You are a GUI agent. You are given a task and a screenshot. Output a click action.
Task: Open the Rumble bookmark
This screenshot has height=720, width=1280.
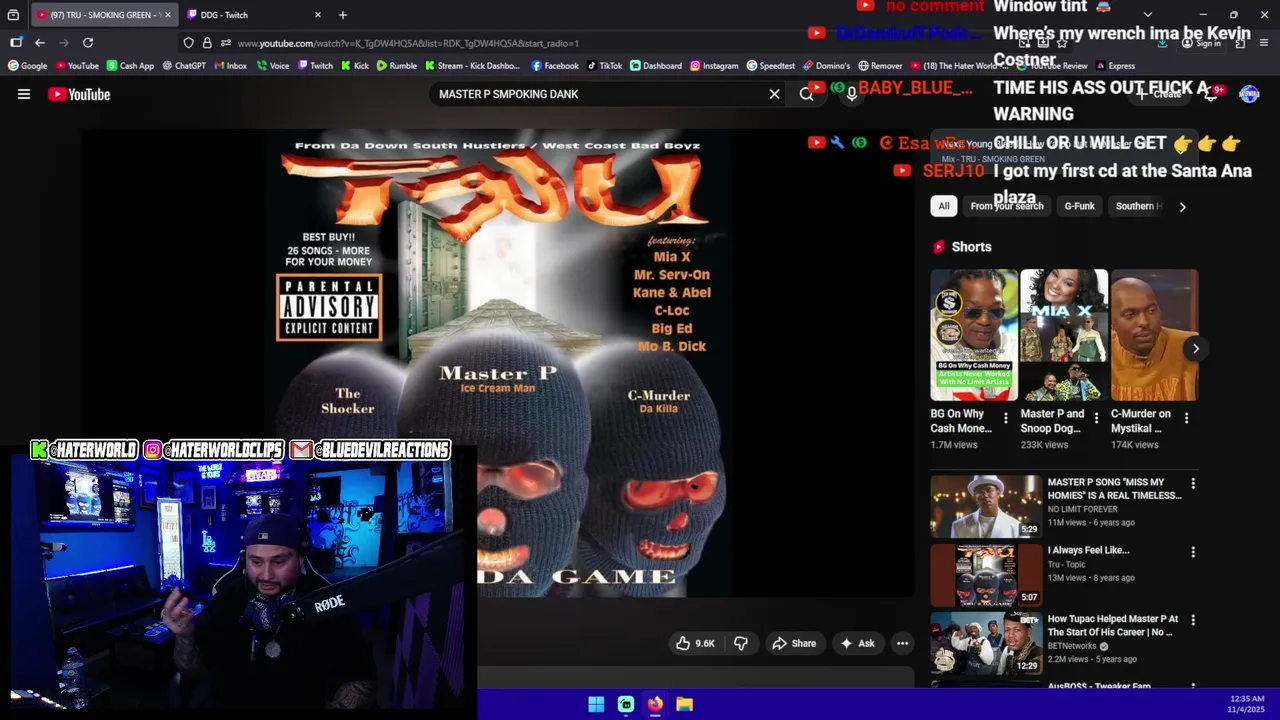point(397,66)
